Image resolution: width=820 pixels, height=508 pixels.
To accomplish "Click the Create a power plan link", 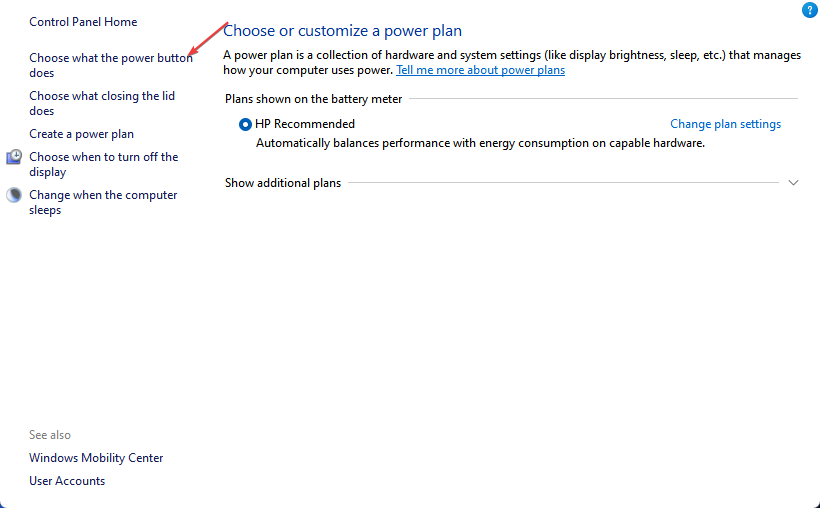I will pyautogui.click(x=81, y=134).
